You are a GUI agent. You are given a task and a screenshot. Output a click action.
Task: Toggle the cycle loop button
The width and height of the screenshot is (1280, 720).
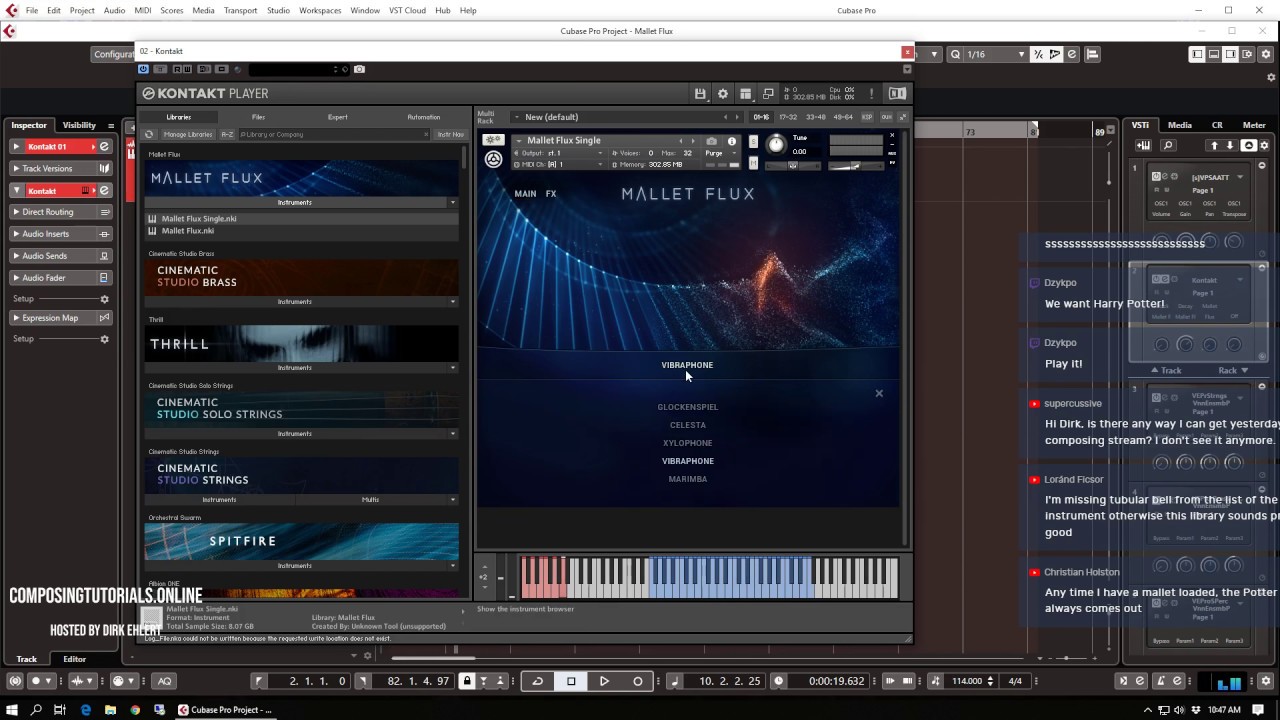[x=538, y=681]
